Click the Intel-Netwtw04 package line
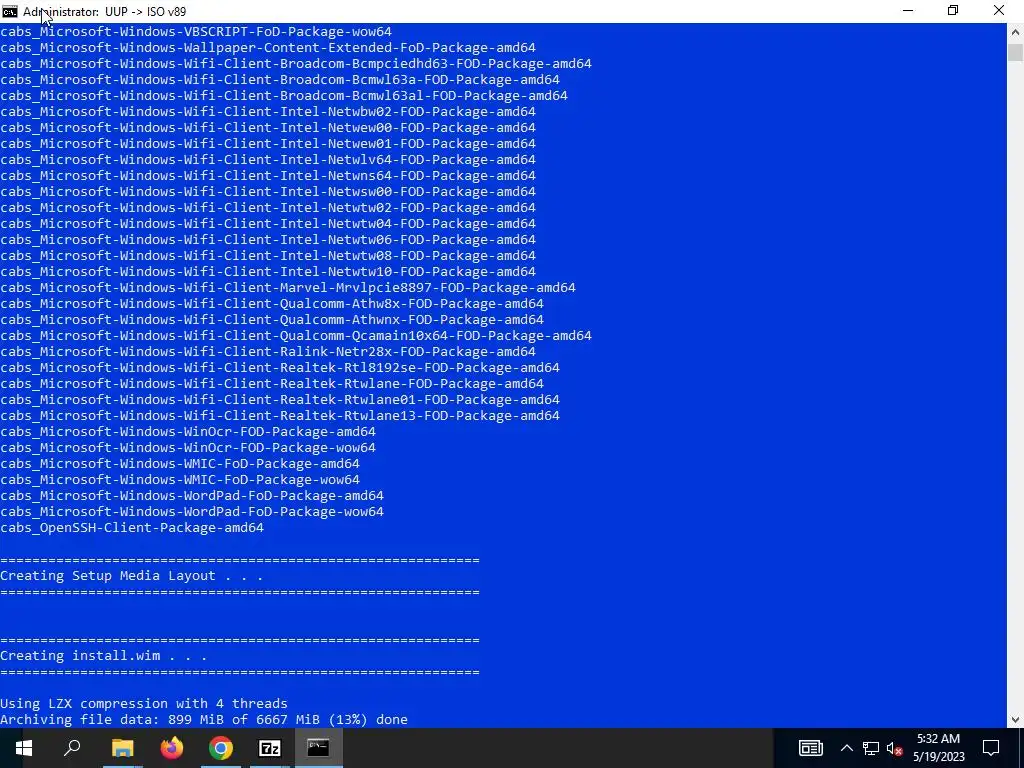 (268, 223)
